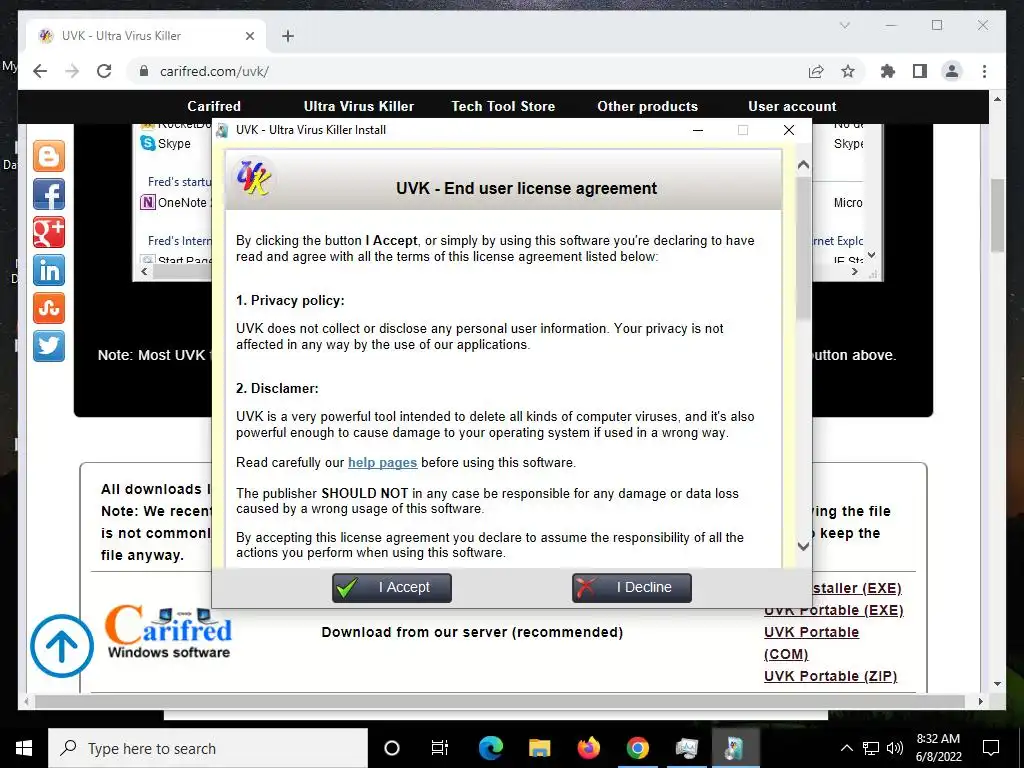Viewport: 1024px width, 768px height.
Task: Open the User account menu
Action: coord(792,106)
